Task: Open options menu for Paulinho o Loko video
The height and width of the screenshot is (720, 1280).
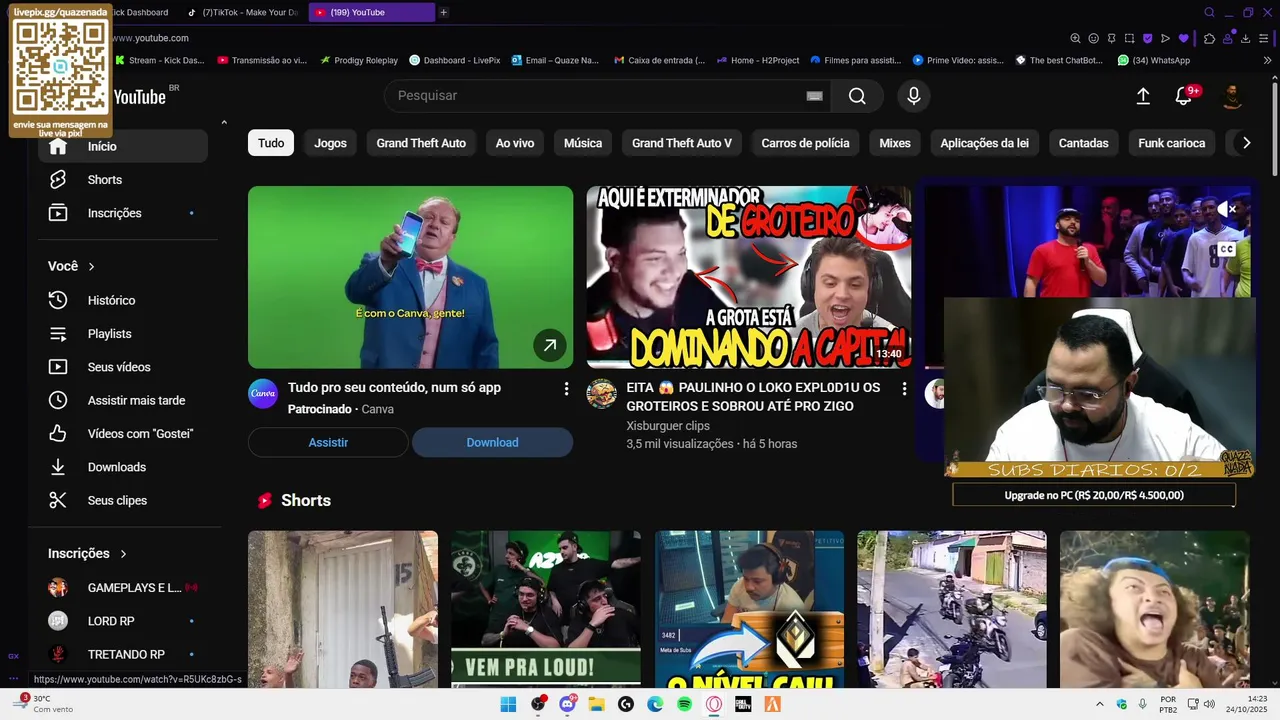Action: pos(904,388)
